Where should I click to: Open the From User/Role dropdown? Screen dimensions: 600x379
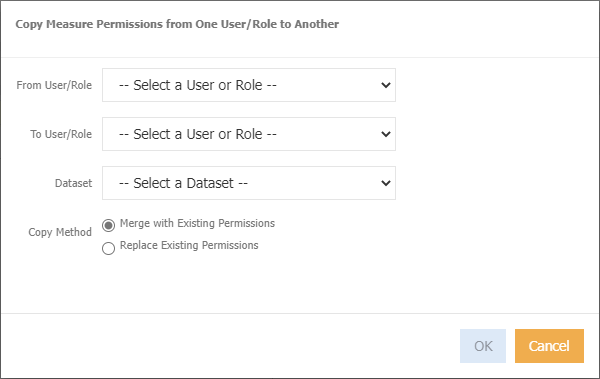coord(249,85)
